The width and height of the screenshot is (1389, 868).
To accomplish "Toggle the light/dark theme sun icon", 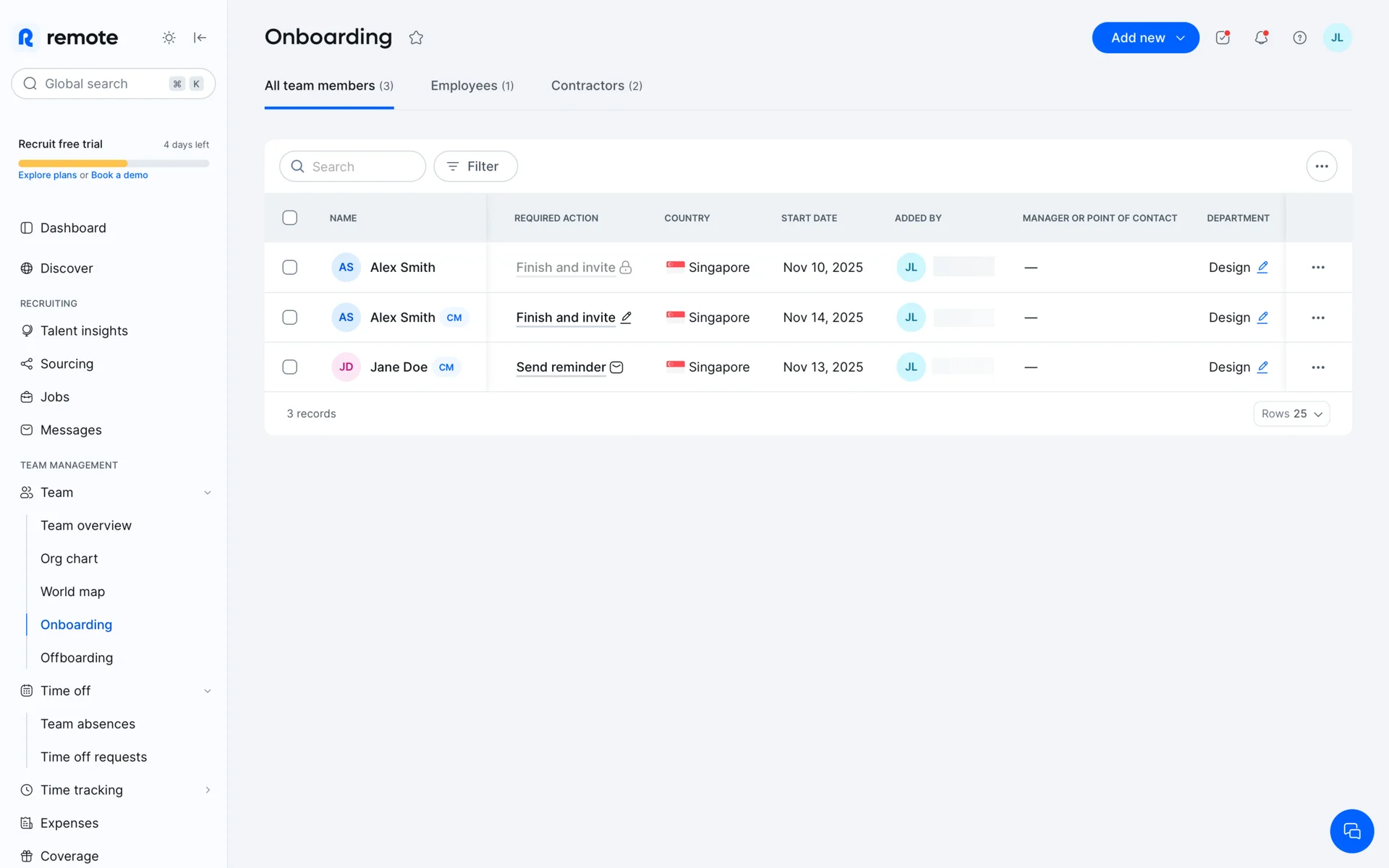I will (169, 38).
